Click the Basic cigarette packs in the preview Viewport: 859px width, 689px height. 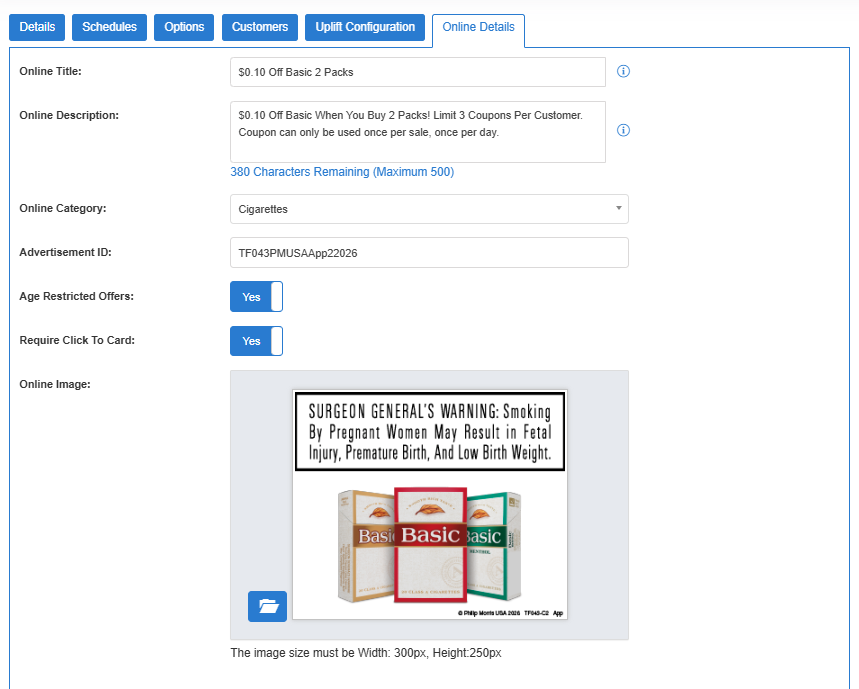pos(430,545)
